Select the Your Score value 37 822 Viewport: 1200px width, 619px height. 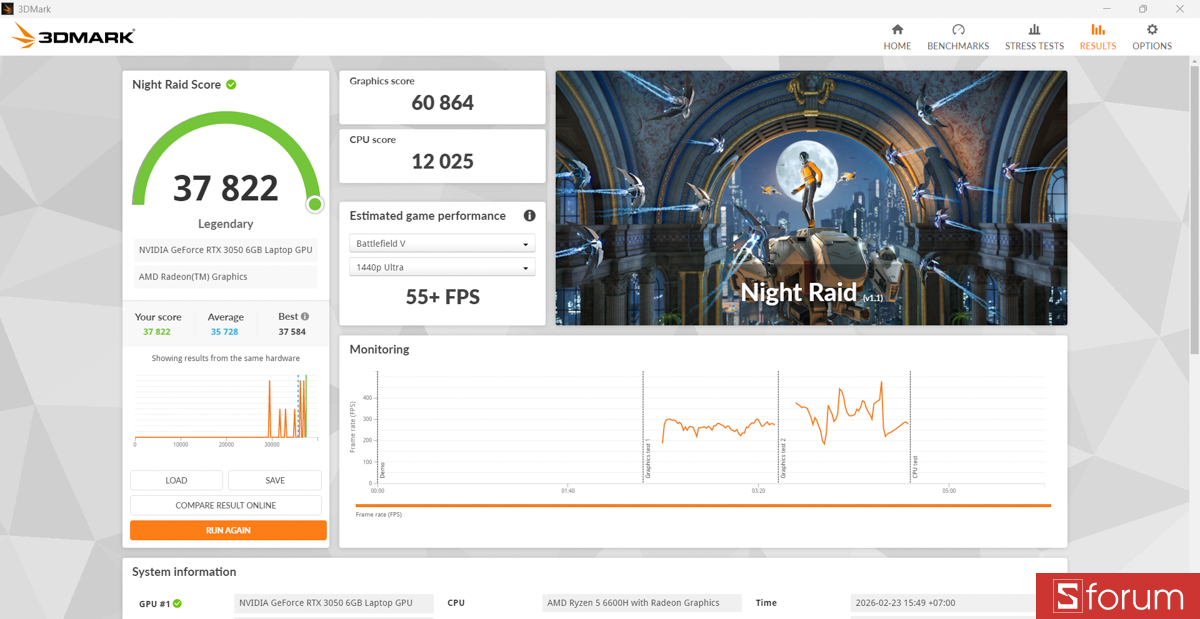[158, 331]
